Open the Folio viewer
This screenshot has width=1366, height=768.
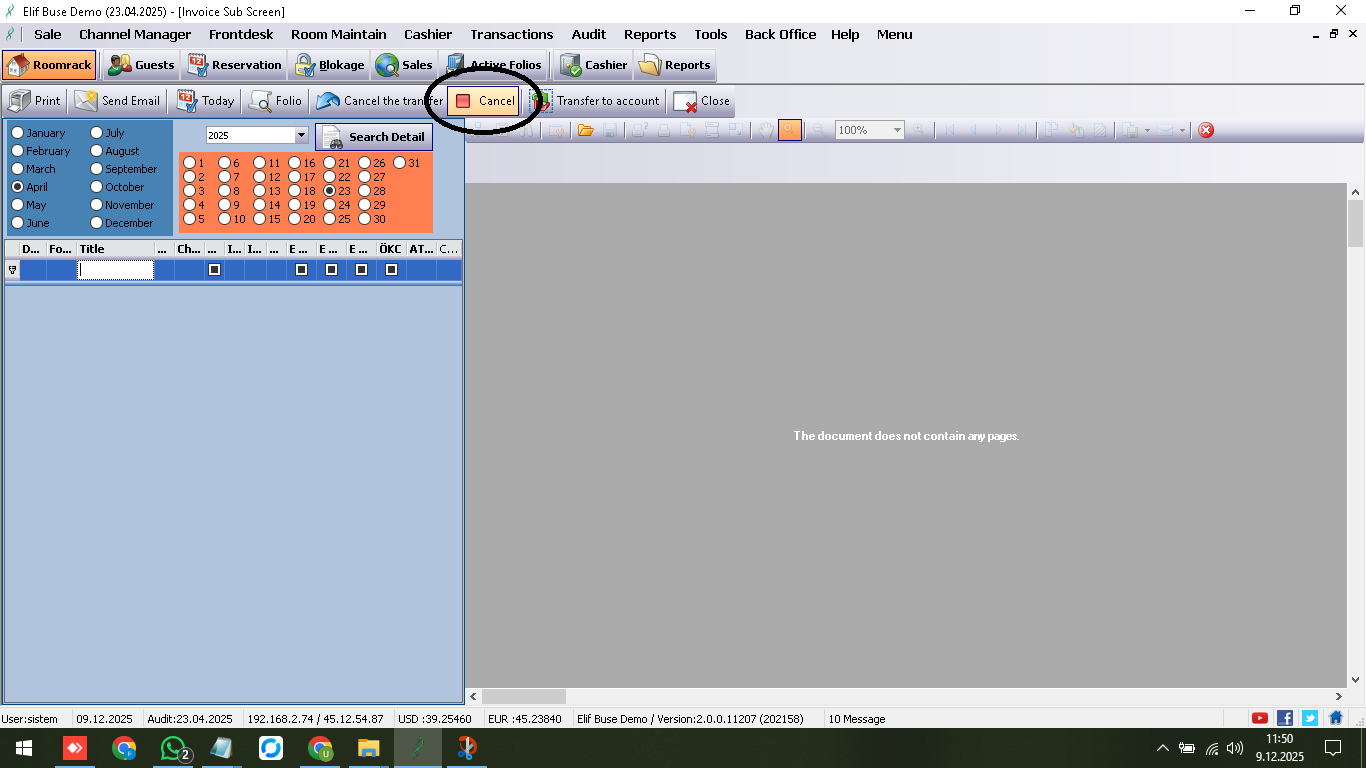coord(276,101)
